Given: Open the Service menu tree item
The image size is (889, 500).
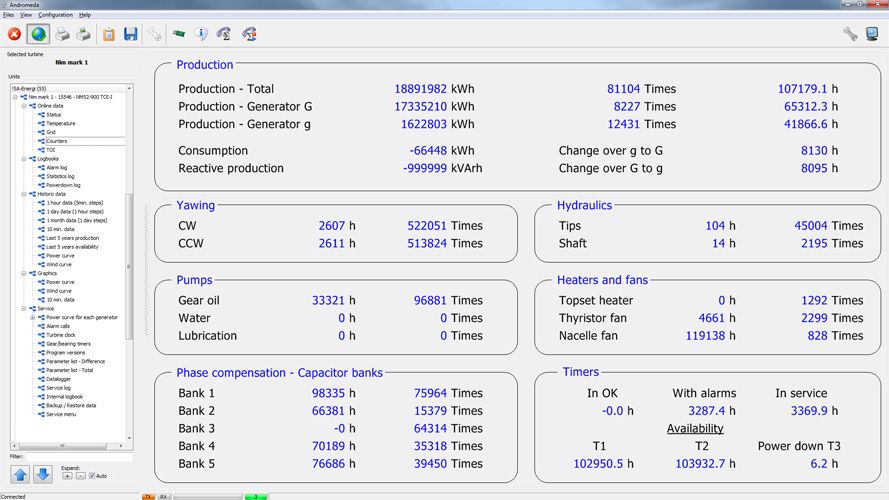Looking at the screenshot, I should tap(61, 414).
